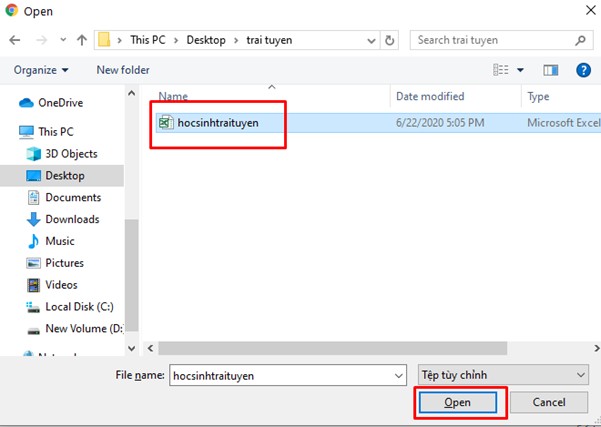This screenshot has height=427, width=601.
Task: Open the Downloads folder in sidebar
Action: pos(72,219)
